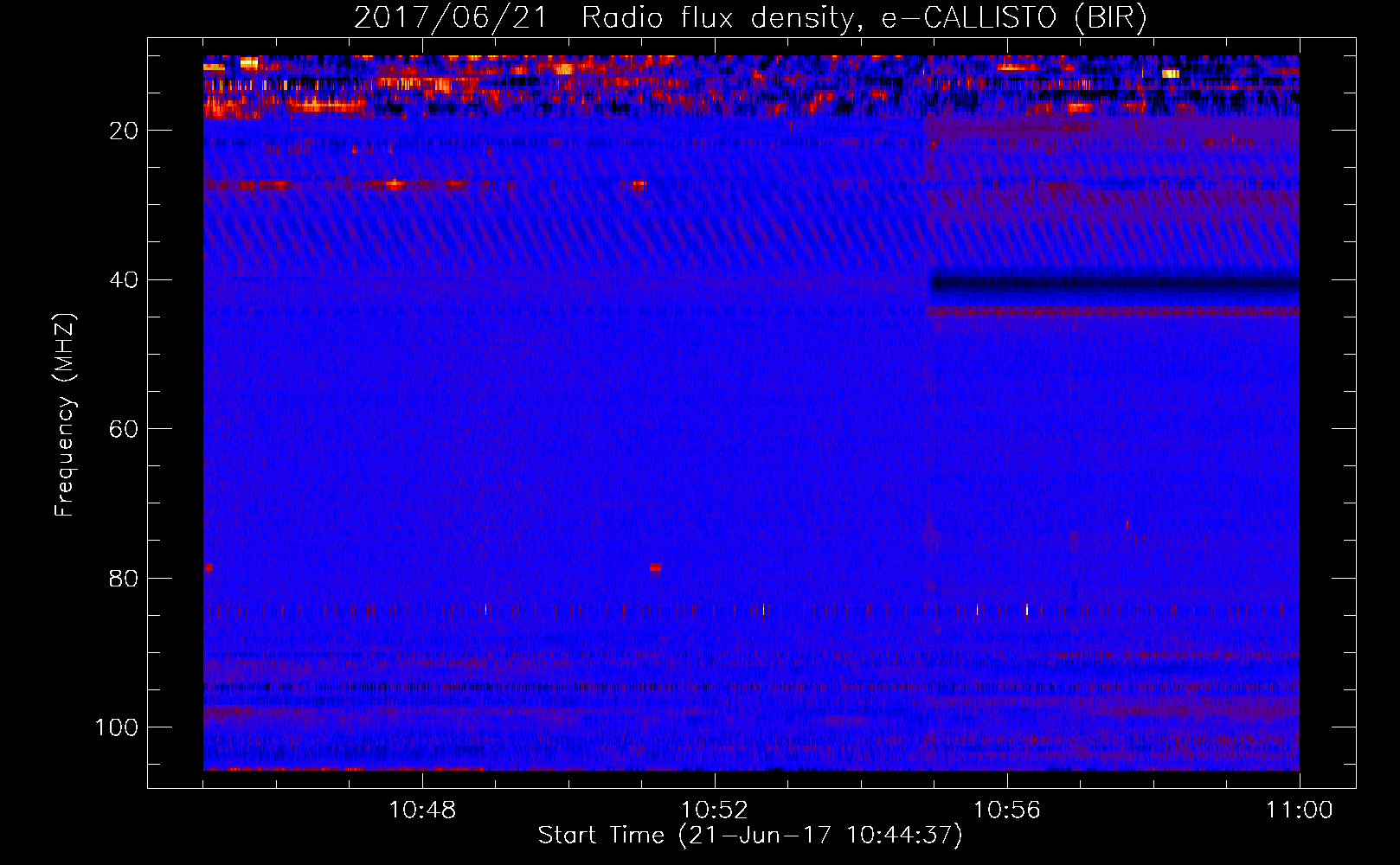Click the '10:48' time tick label
This screenshot has height=865, width=1400.
click(x=422, y=811)
